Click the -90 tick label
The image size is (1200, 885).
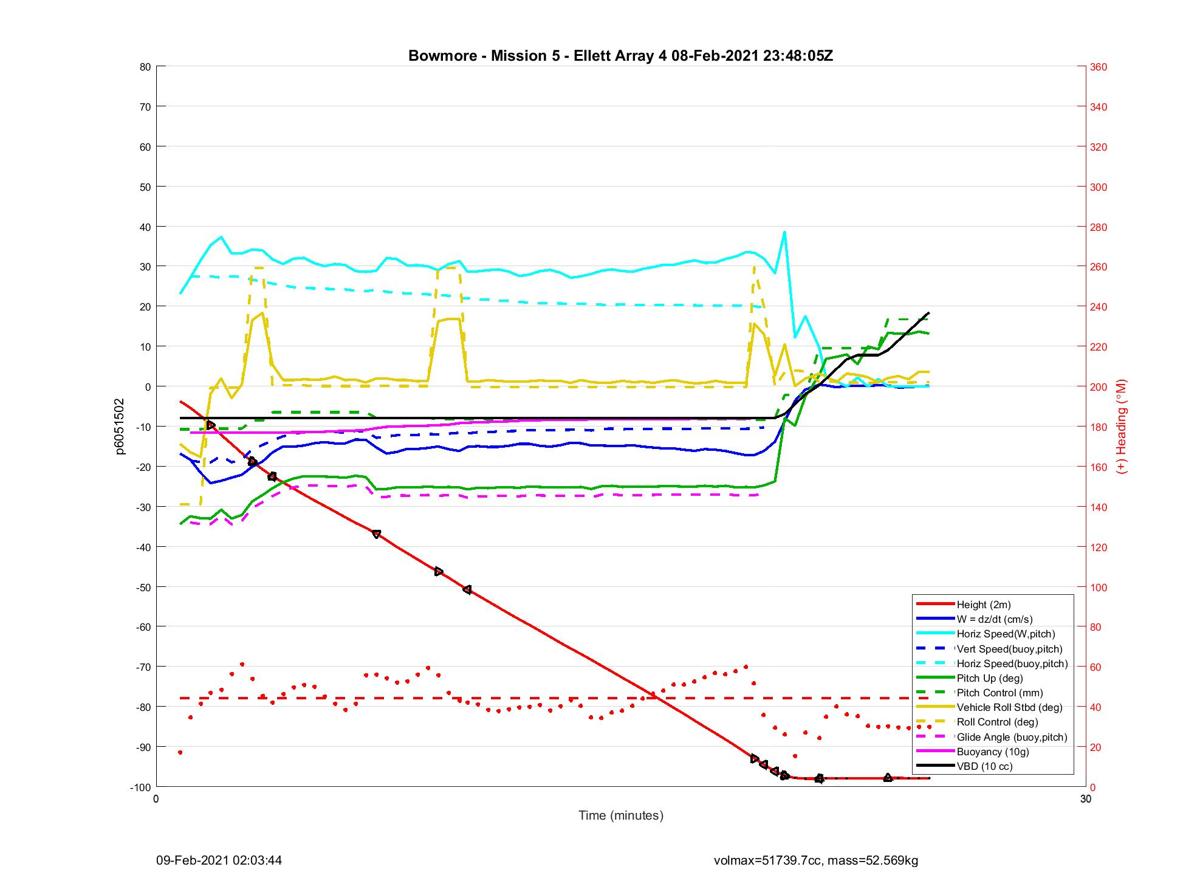143,747
